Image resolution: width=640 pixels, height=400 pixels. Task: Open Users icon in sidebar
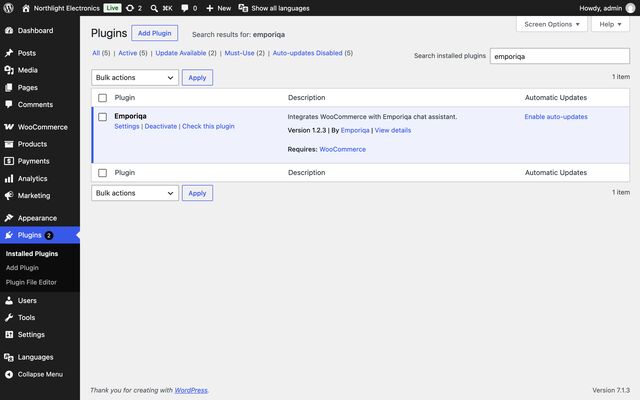(x=9, y=300)
